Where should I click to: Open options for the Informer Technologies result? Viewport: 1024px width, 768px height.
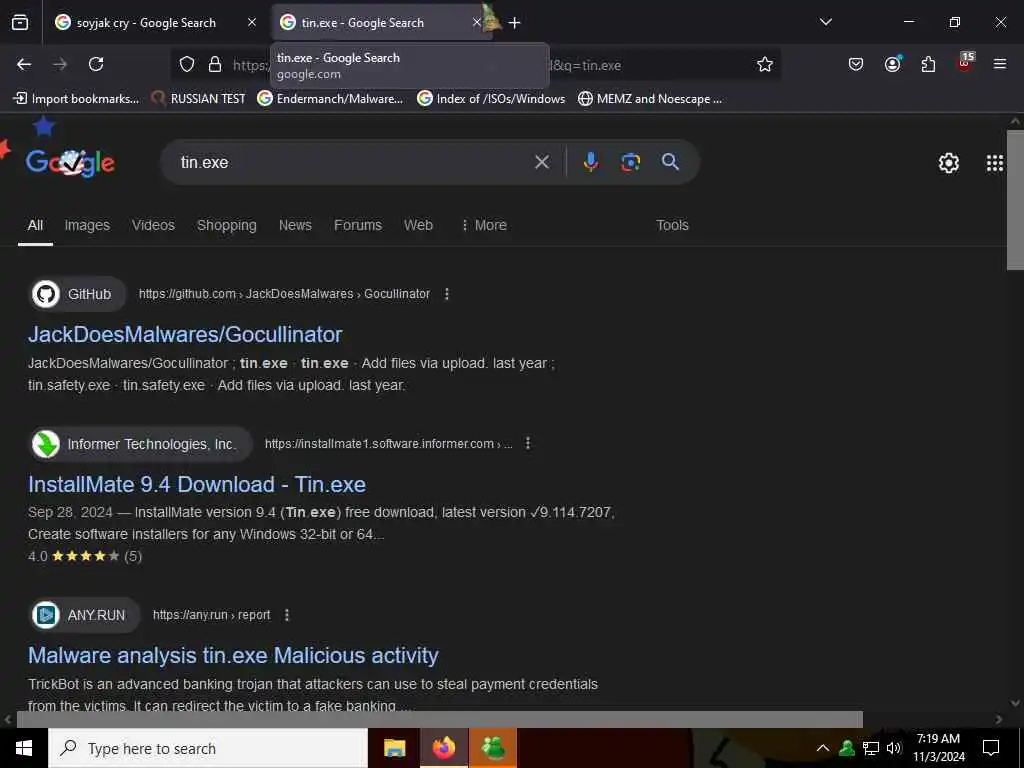528,443
